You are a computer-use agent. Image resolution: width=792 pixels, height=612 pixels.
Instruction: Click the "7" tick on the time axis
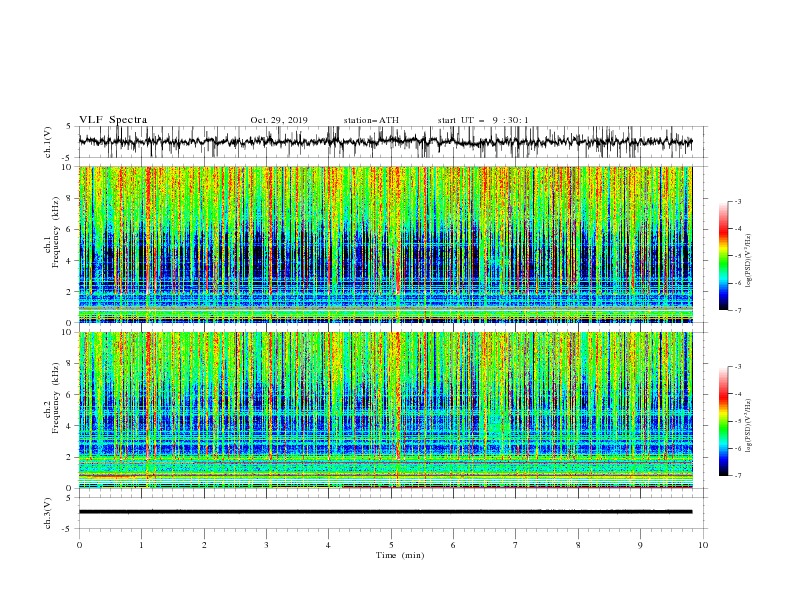(x=516, y=545)
